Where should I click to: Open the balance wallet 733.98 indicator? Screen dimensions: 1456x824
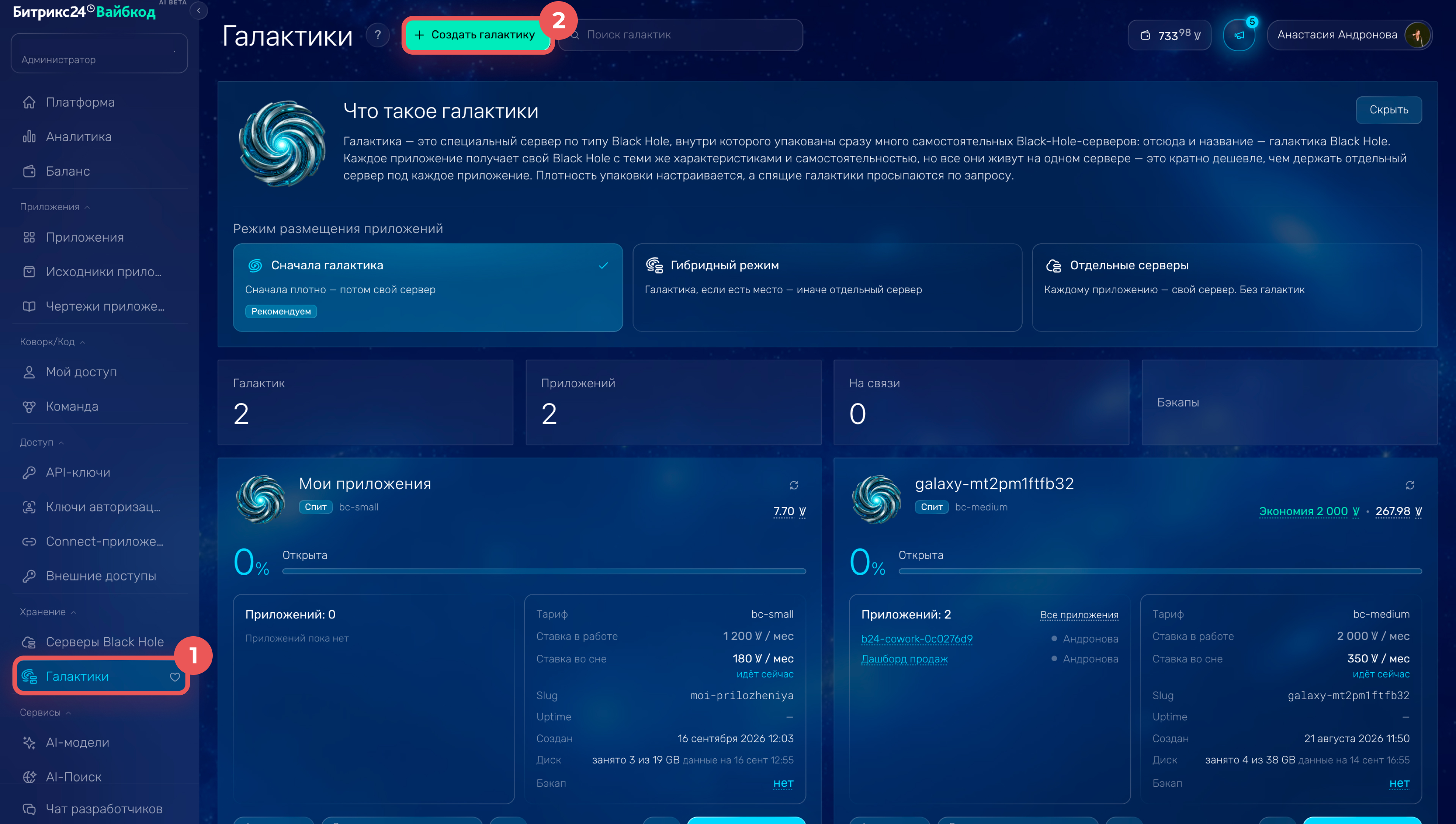tap(1169, 35)
